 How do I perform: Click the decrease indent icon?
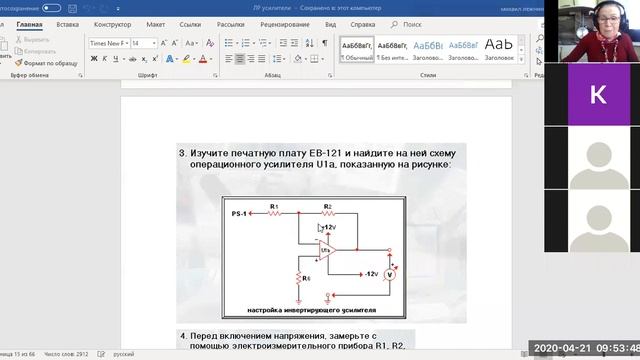(x=283, y=43)
